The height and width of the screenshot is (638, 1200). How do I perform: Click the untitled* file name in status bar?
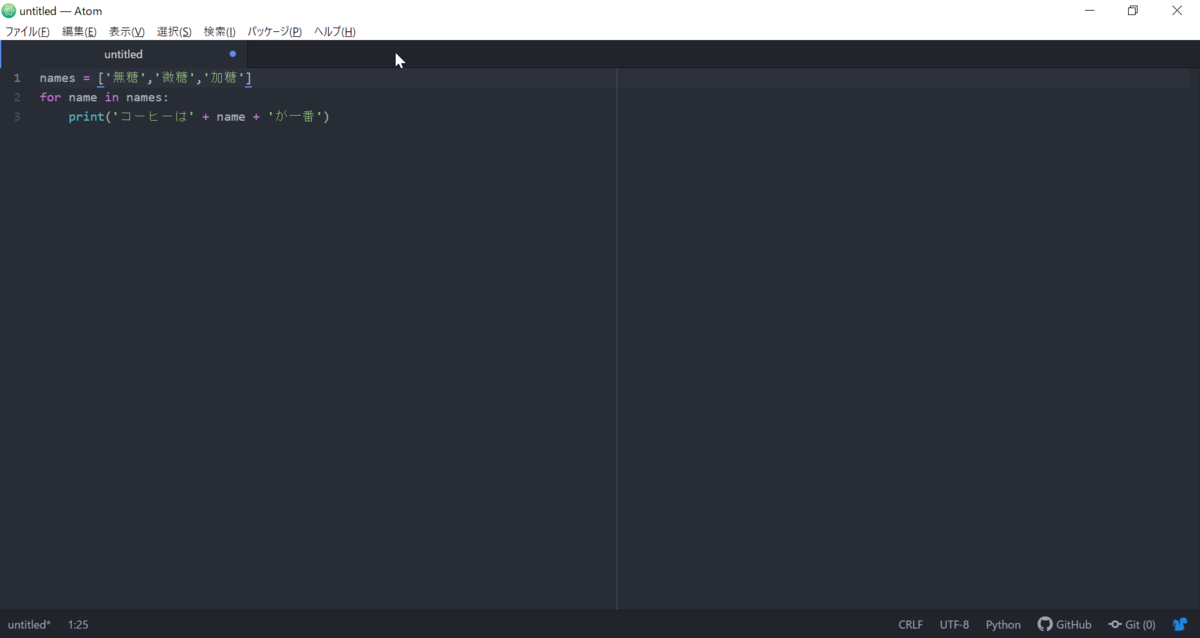pyautogui.click(x=29, y=624)
